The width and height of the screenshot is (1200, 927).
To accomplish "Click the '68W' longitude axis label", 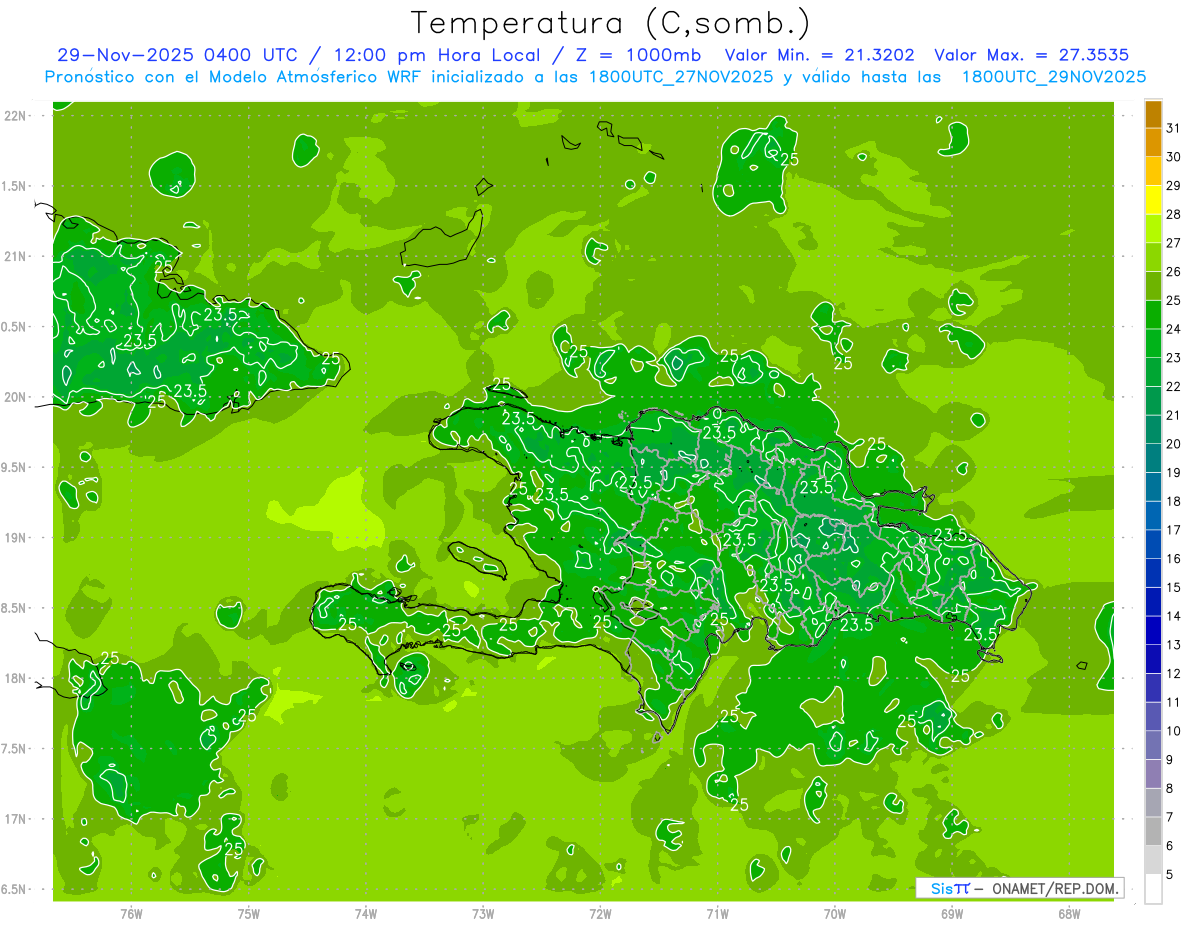I will coord(1069,914).
